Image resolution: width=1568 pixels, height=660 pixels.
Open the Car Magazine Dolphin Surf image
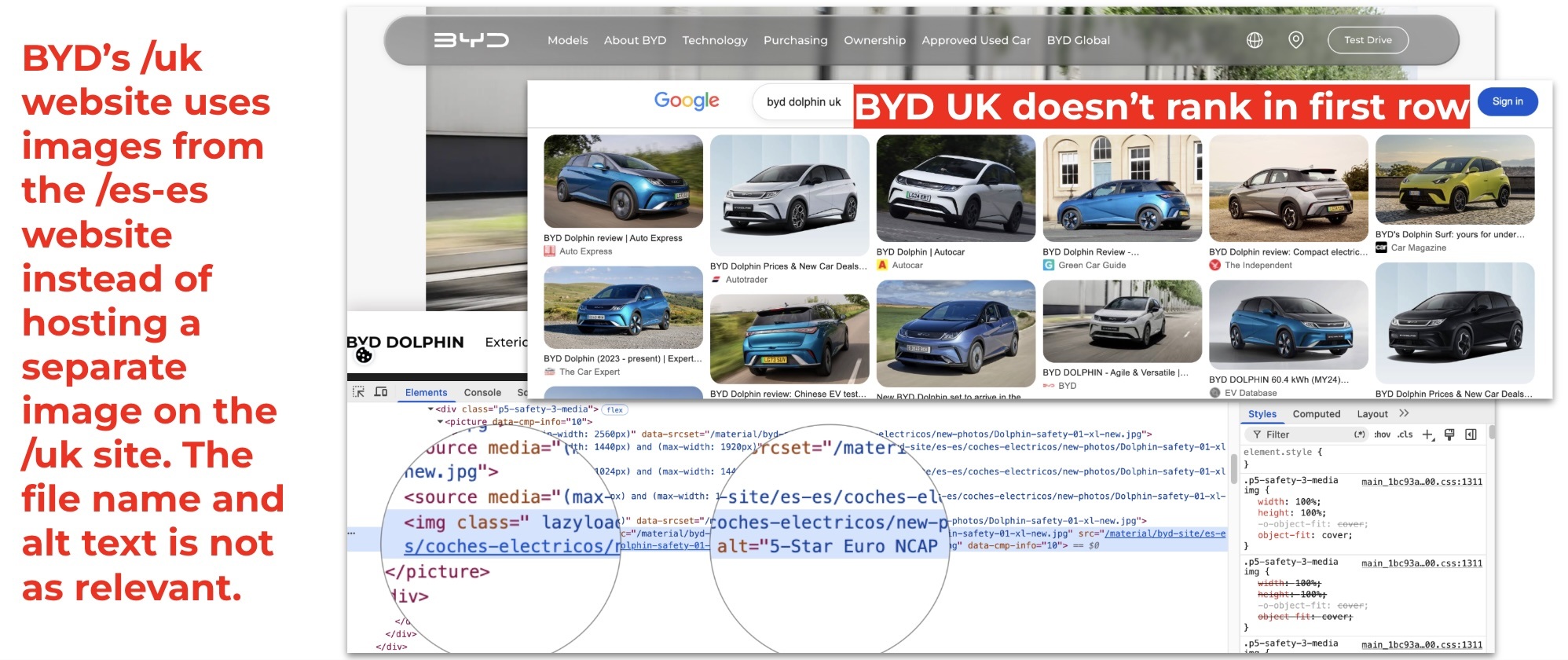click(x=1455, y=179)
